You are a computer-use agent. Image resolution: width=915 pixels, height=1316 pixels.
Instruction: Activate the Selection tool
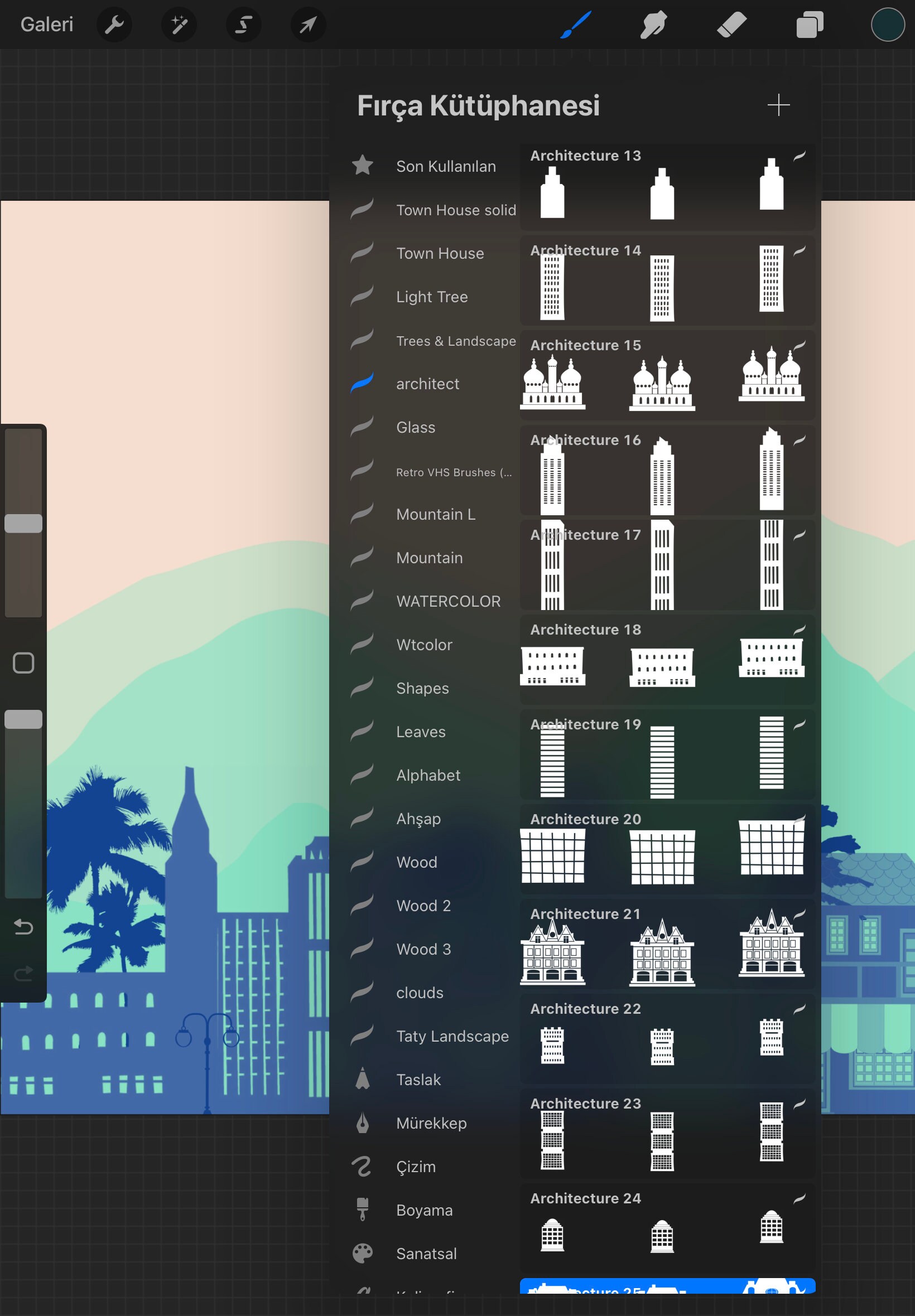(x=243, y=25)
